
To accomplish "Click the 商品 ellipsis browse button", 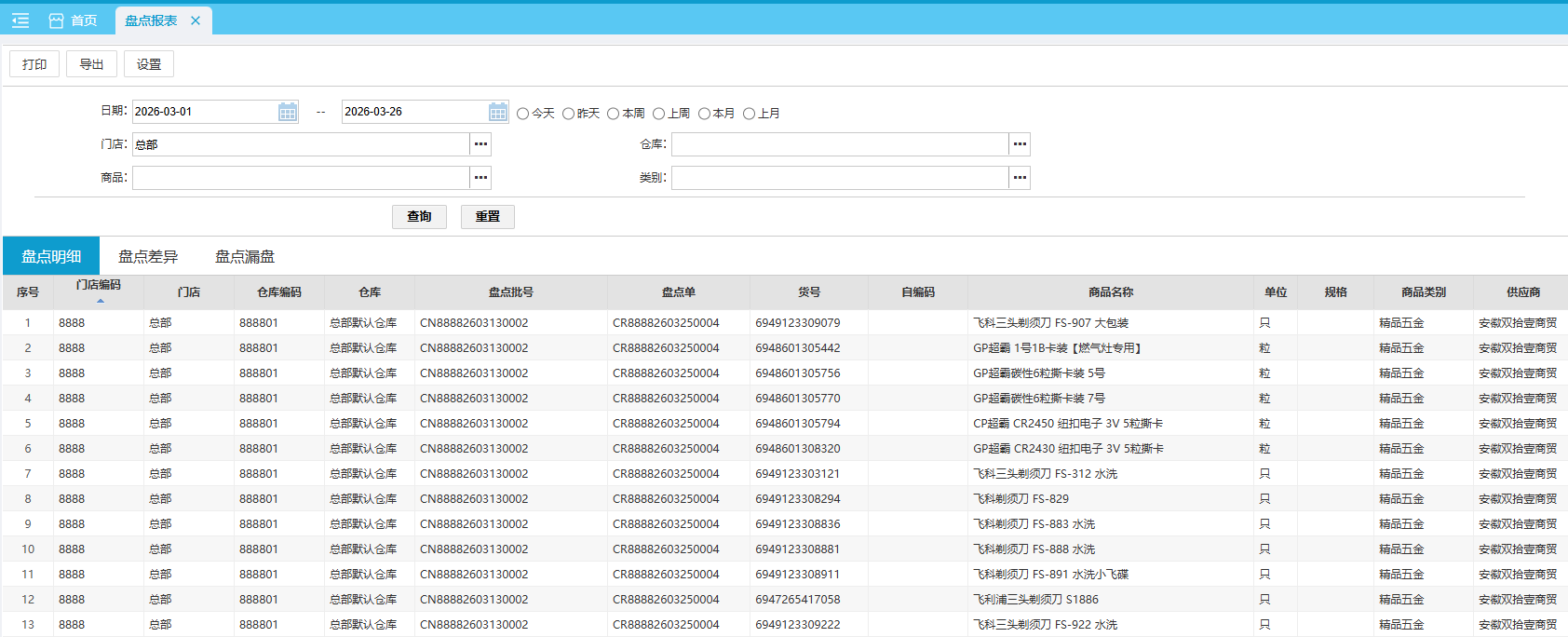I will tap(480, 178).
